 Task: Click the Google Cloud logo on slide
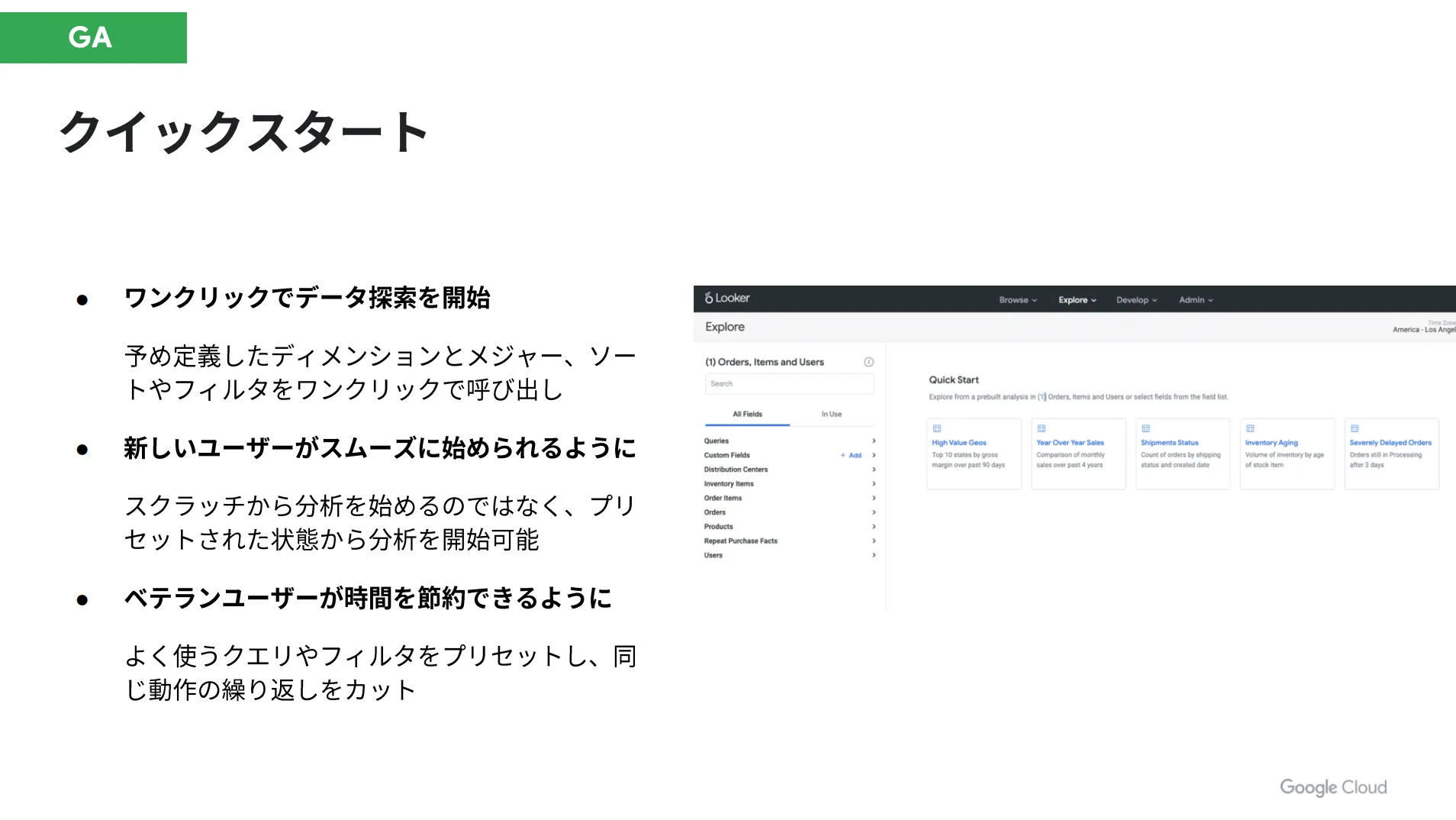(1333, 787)
